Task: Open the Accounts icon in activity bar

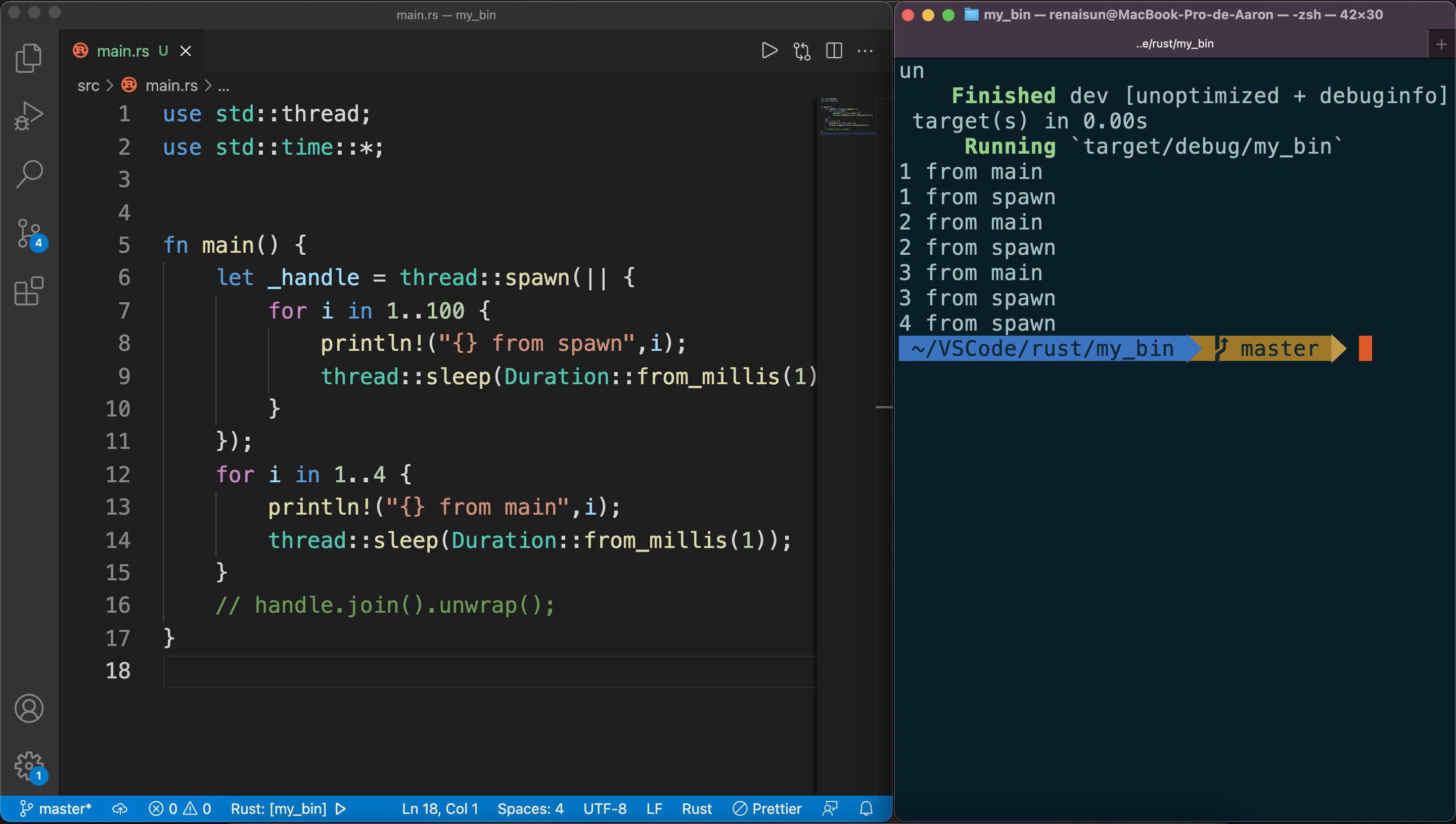Action: 28,709
